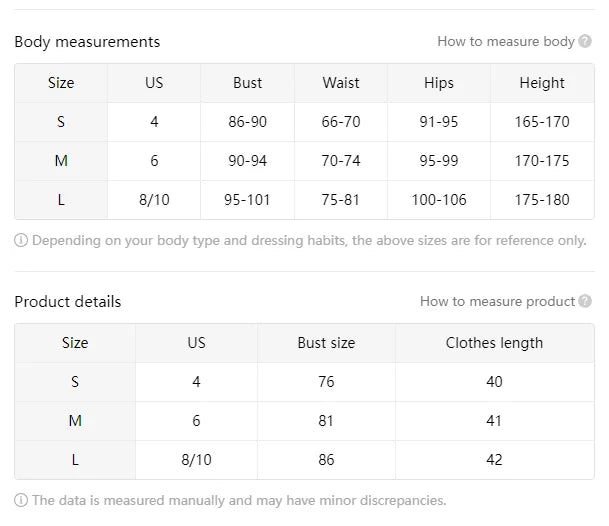Click the info icon before manual measurement note
The image size is (609, 526).
click(x=21, y=500)
